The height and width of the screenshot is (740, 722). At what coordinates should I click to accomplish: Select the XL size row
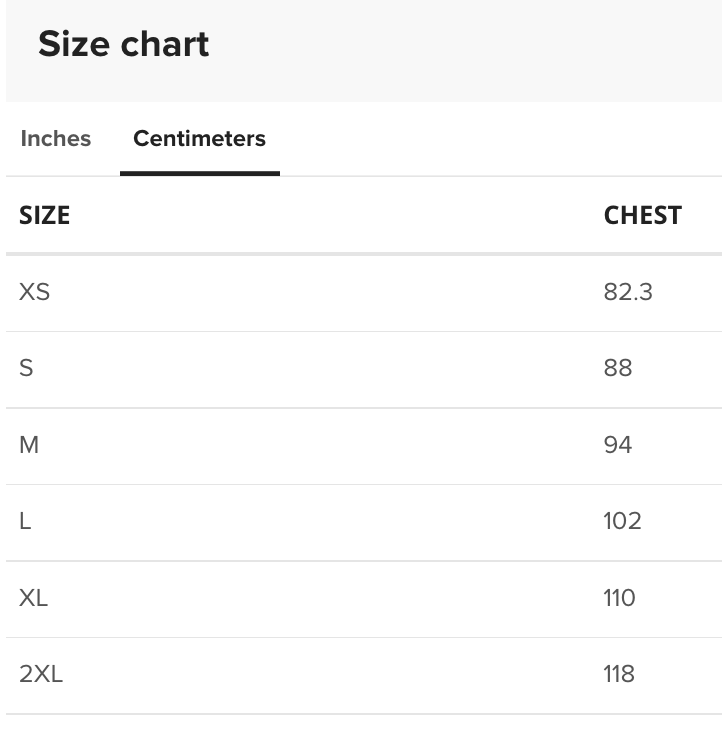pos(364,599)
